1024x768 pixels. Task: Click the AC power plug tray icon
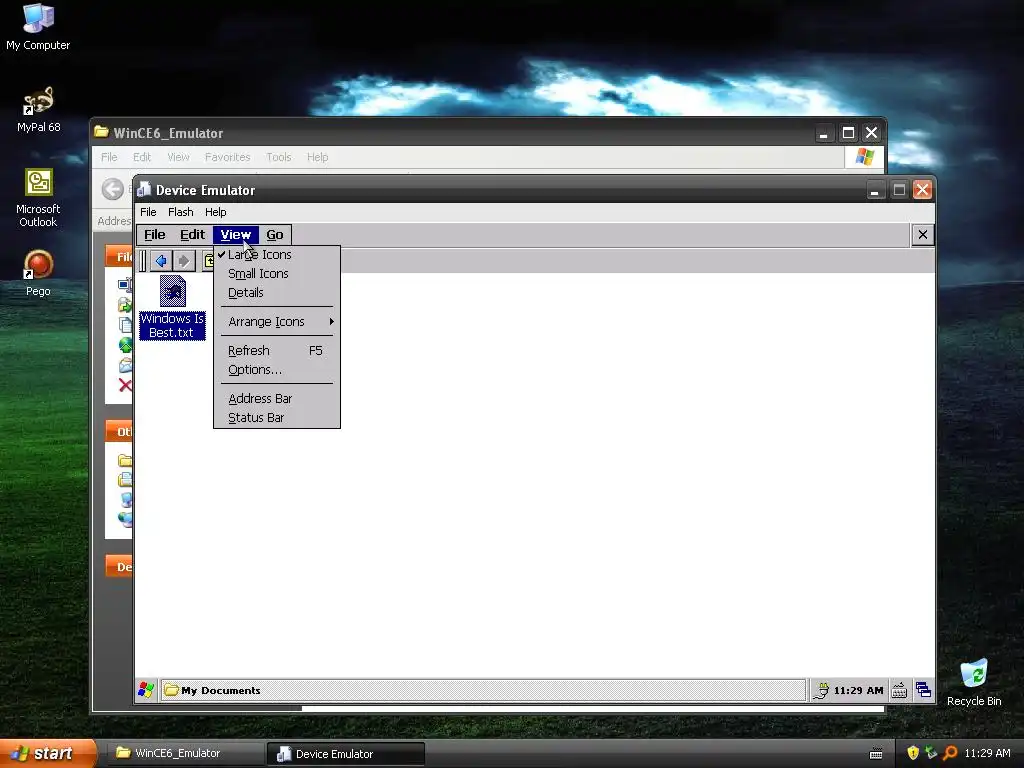click(x=821, y=690)
